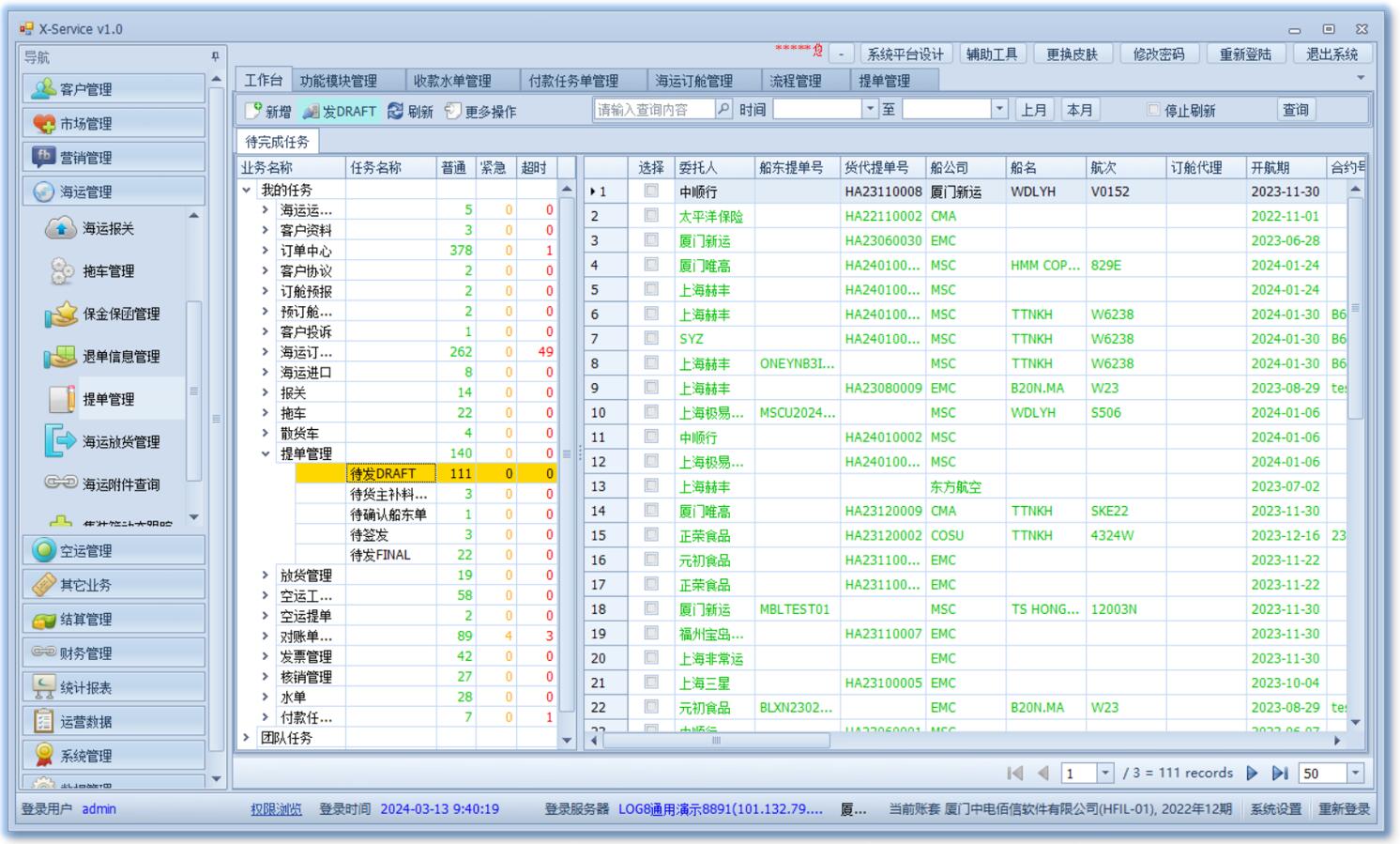The width and height of the screenshot is (1400, 844).
Task: Open 保金保函管理 star icon
Action: [x=61, y=314]
